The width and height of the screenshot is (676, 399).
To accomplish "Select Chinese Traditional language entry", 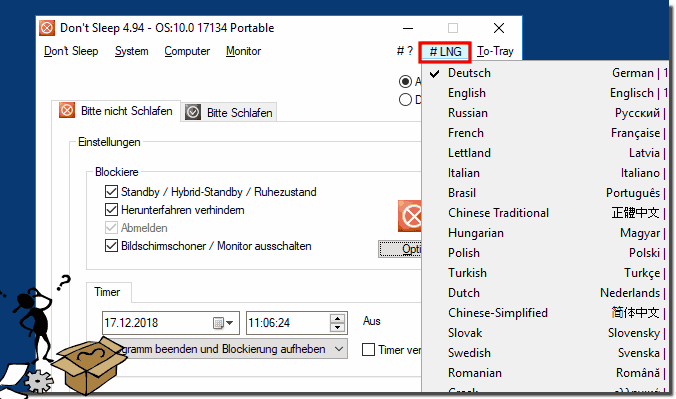I will [x=545, y=213].
